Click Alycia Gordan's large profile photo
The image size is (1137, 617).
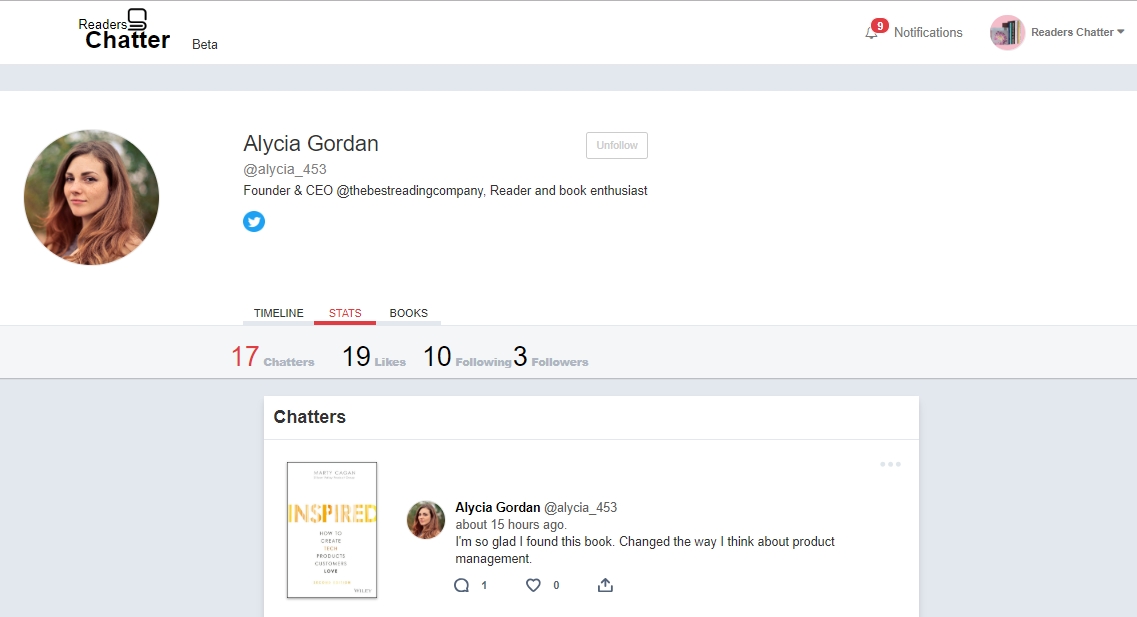point(91,197)
